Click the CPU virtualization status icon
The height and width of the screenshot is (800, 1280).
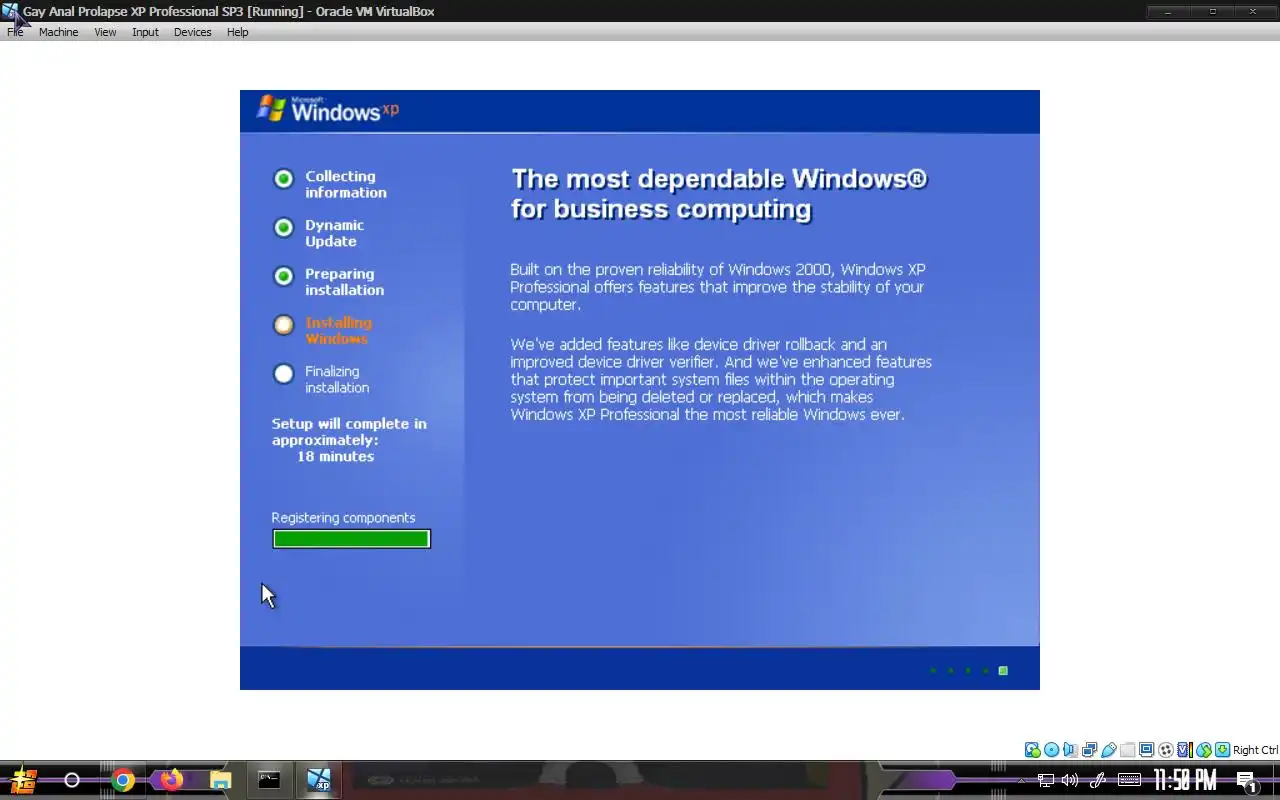[x=1184, y=750]
